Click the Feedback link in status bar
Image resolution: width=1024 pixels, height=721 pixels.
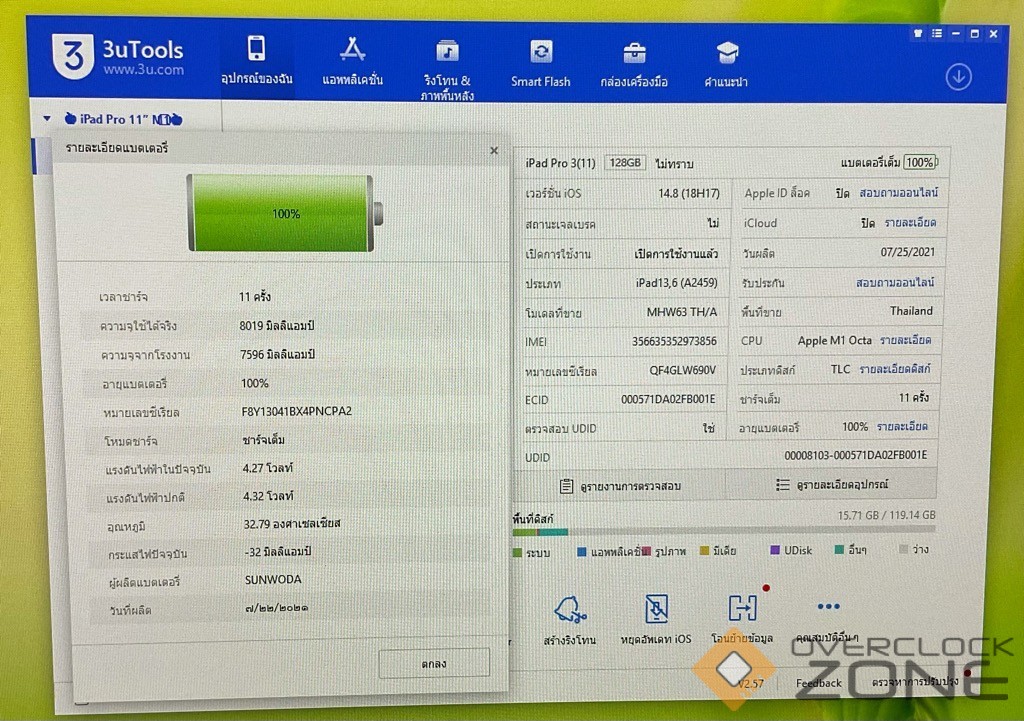818,683
